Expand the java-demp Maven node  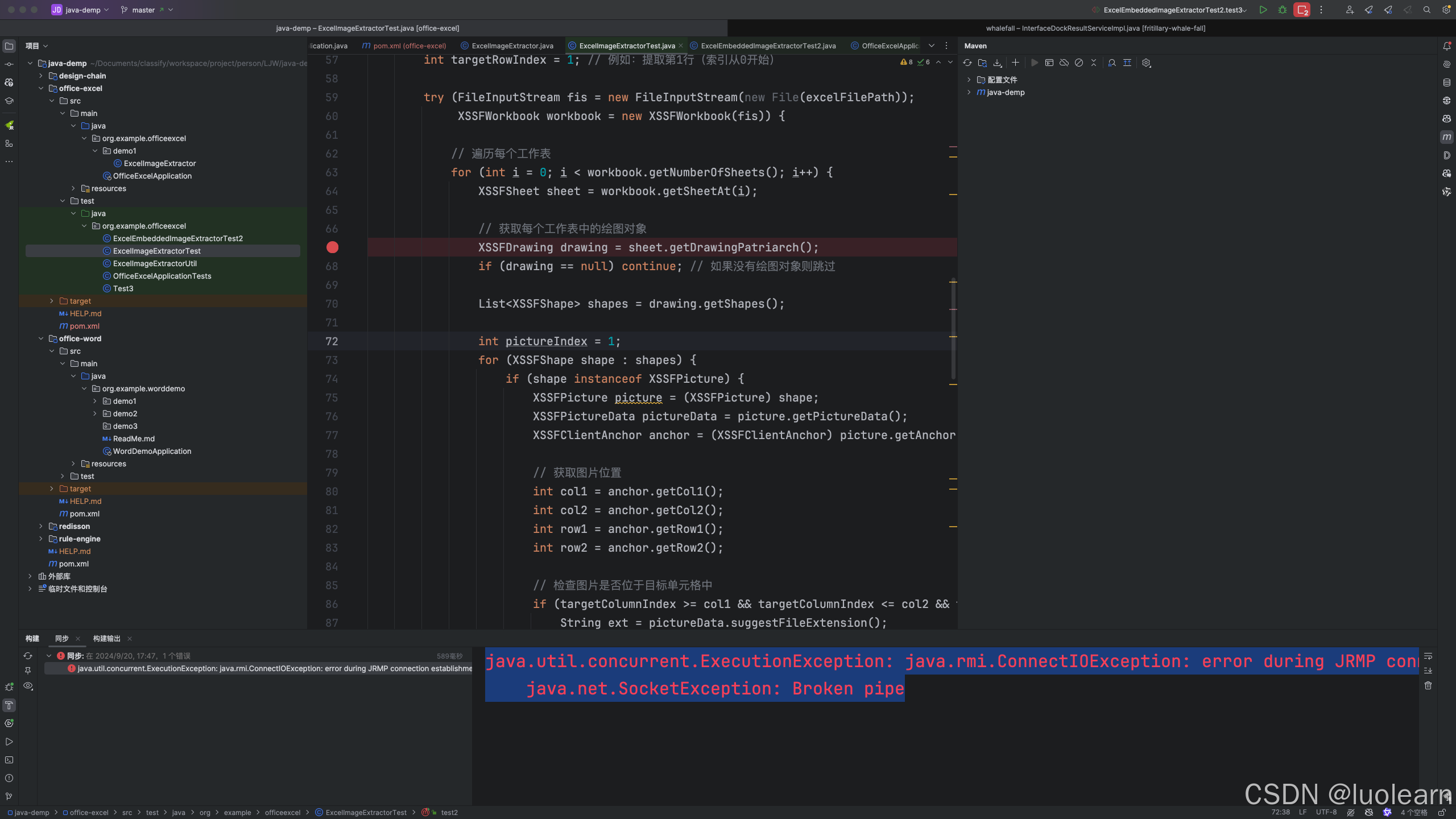click(x=969, y=92)
